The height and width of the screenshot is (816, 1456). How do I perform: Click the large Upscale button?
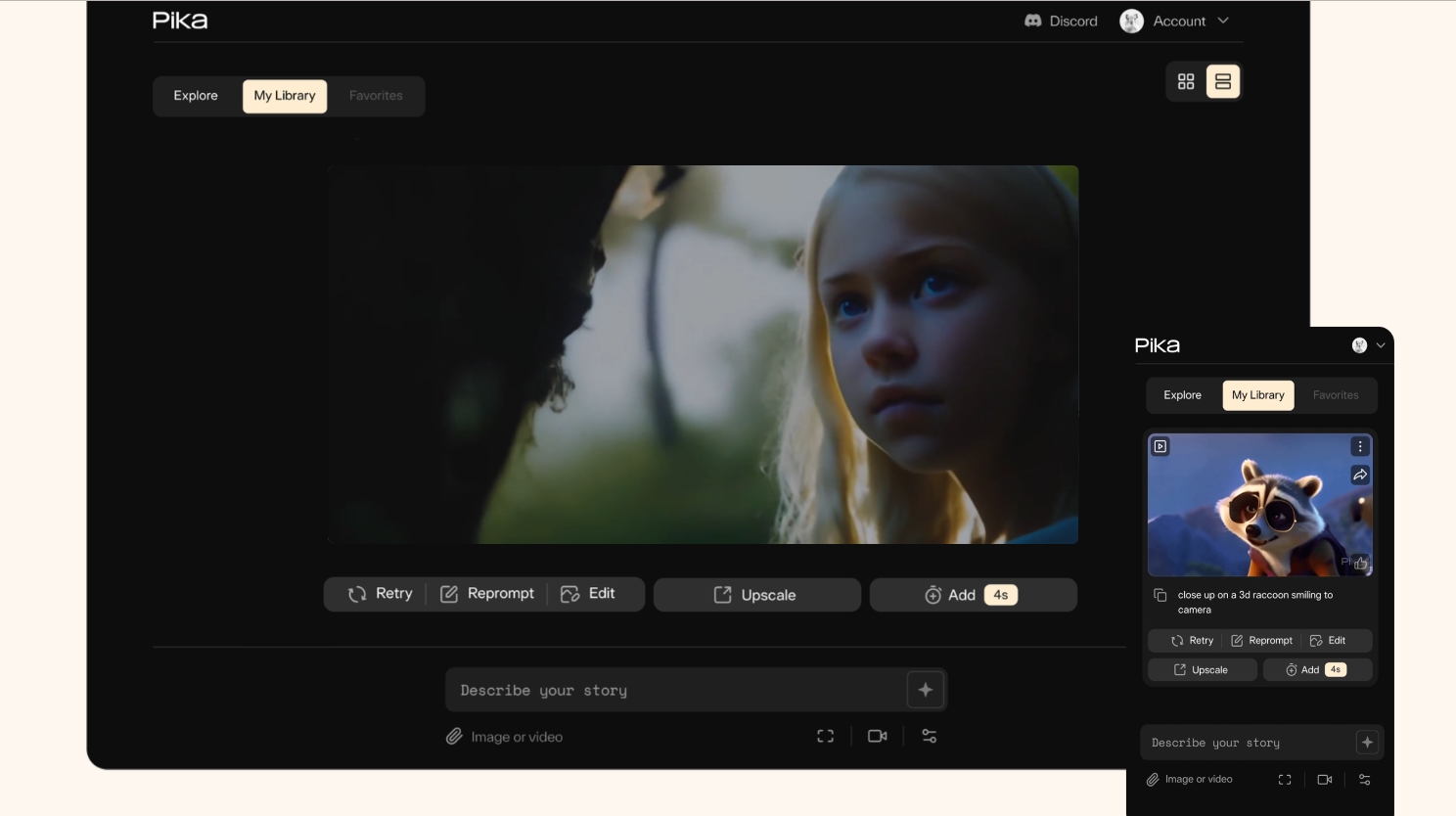click(x=757, y=595)
